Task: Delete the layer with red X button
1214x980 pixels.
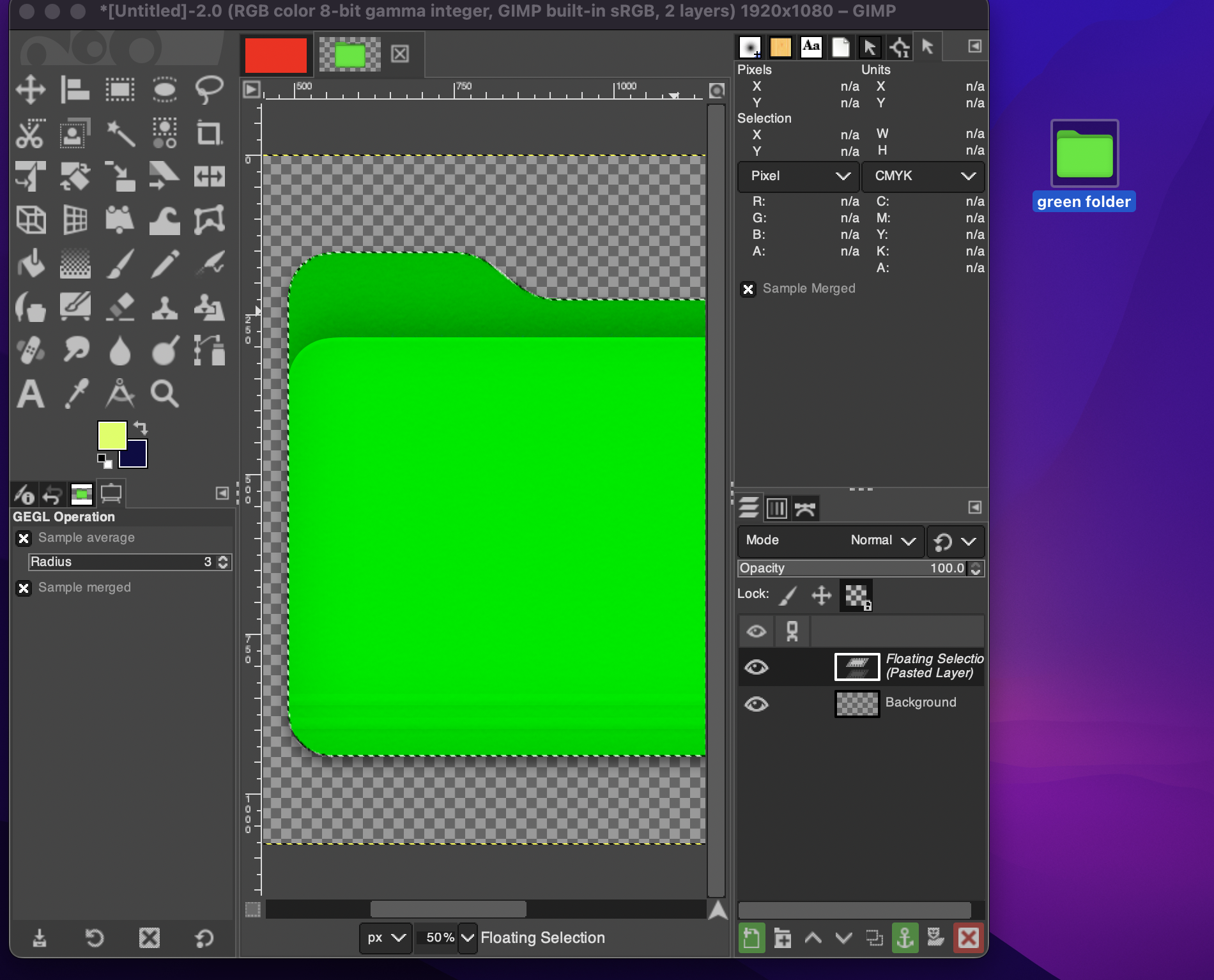Action: tap(968, 938)
